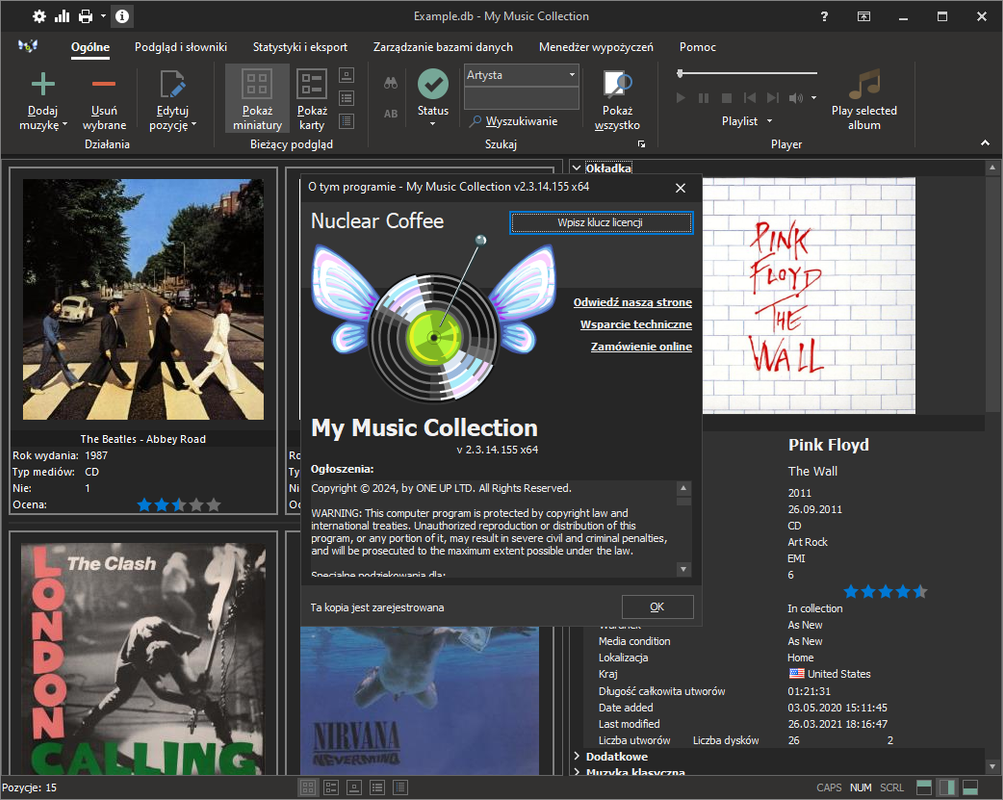1003x800 pixels.
Task: Select The Clash London Calling cover thumbnail
Action: [x=143, y=659]
